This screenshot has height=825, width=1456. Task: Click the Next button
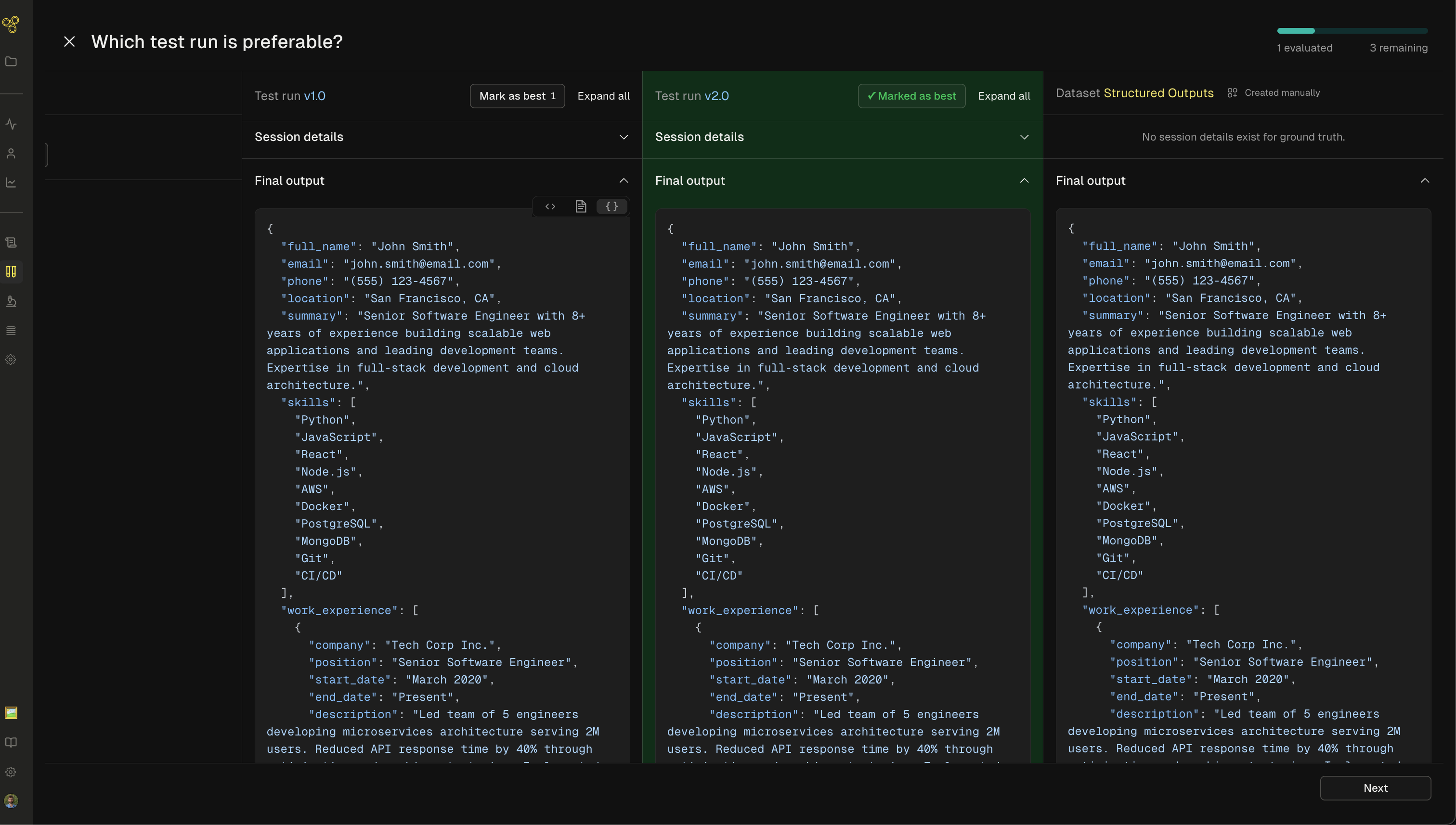tap(1375, 787)
